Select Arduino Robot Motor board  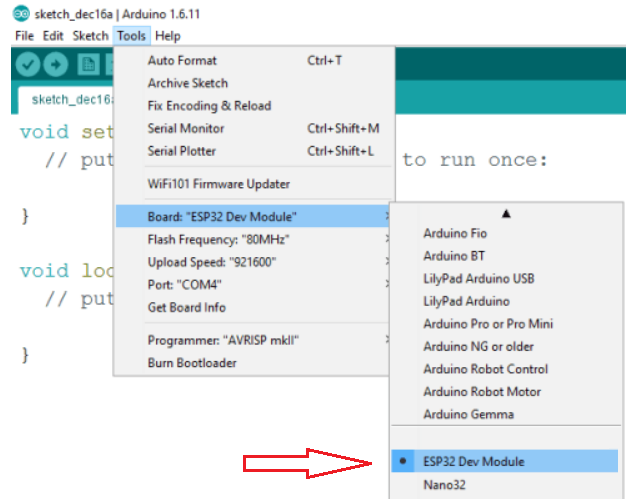(x=506, y=392)
